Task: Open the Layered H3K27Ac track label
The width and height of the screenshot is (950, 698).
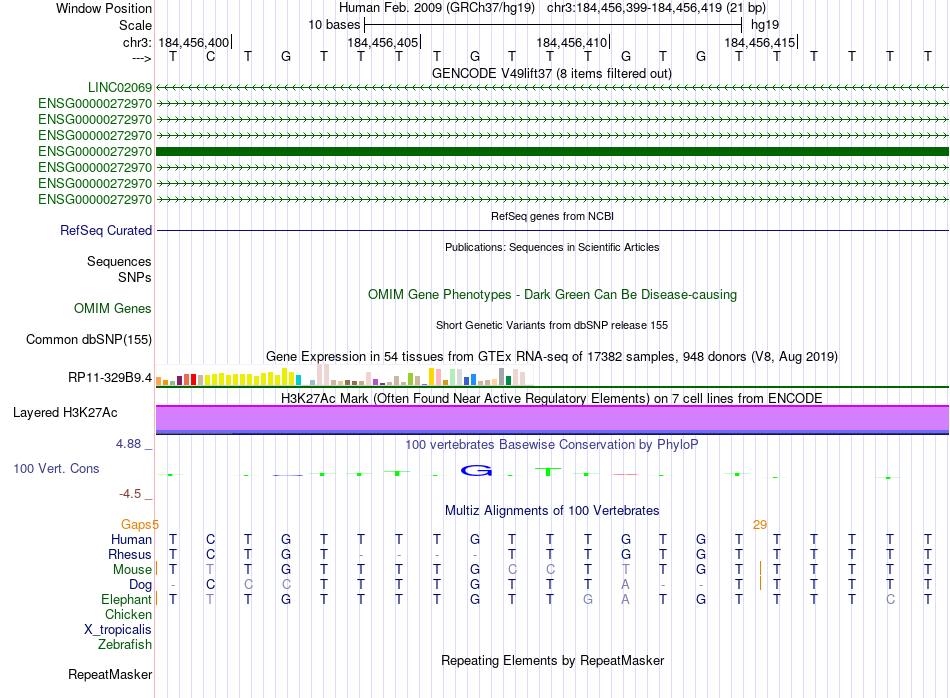Action: click(x=65, y=413)
